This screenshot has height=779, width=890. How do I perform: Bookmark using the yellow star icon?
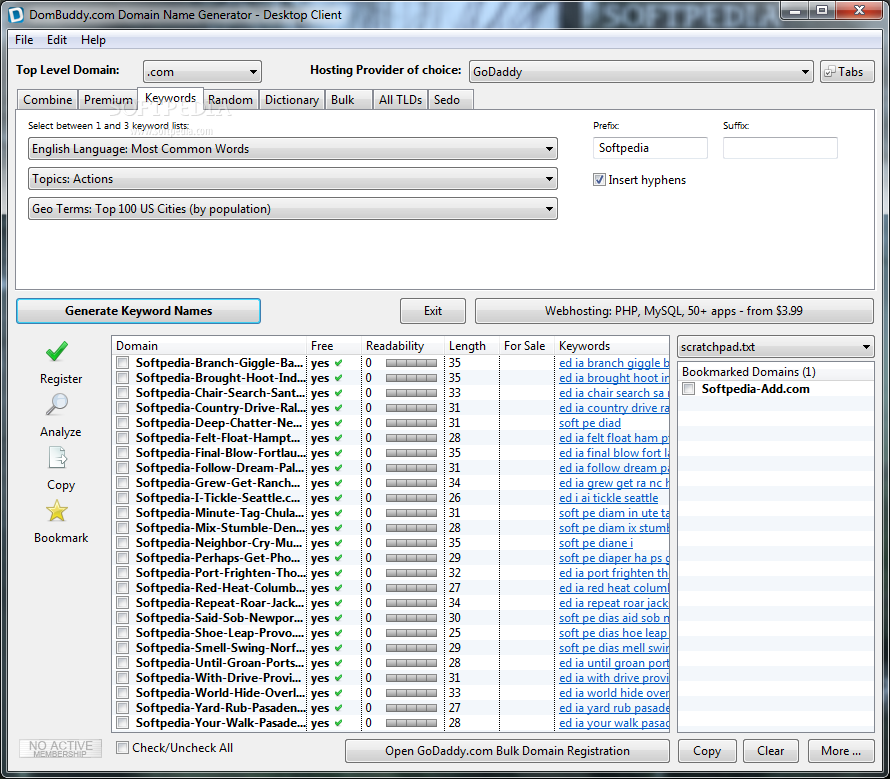pos(57,511)
